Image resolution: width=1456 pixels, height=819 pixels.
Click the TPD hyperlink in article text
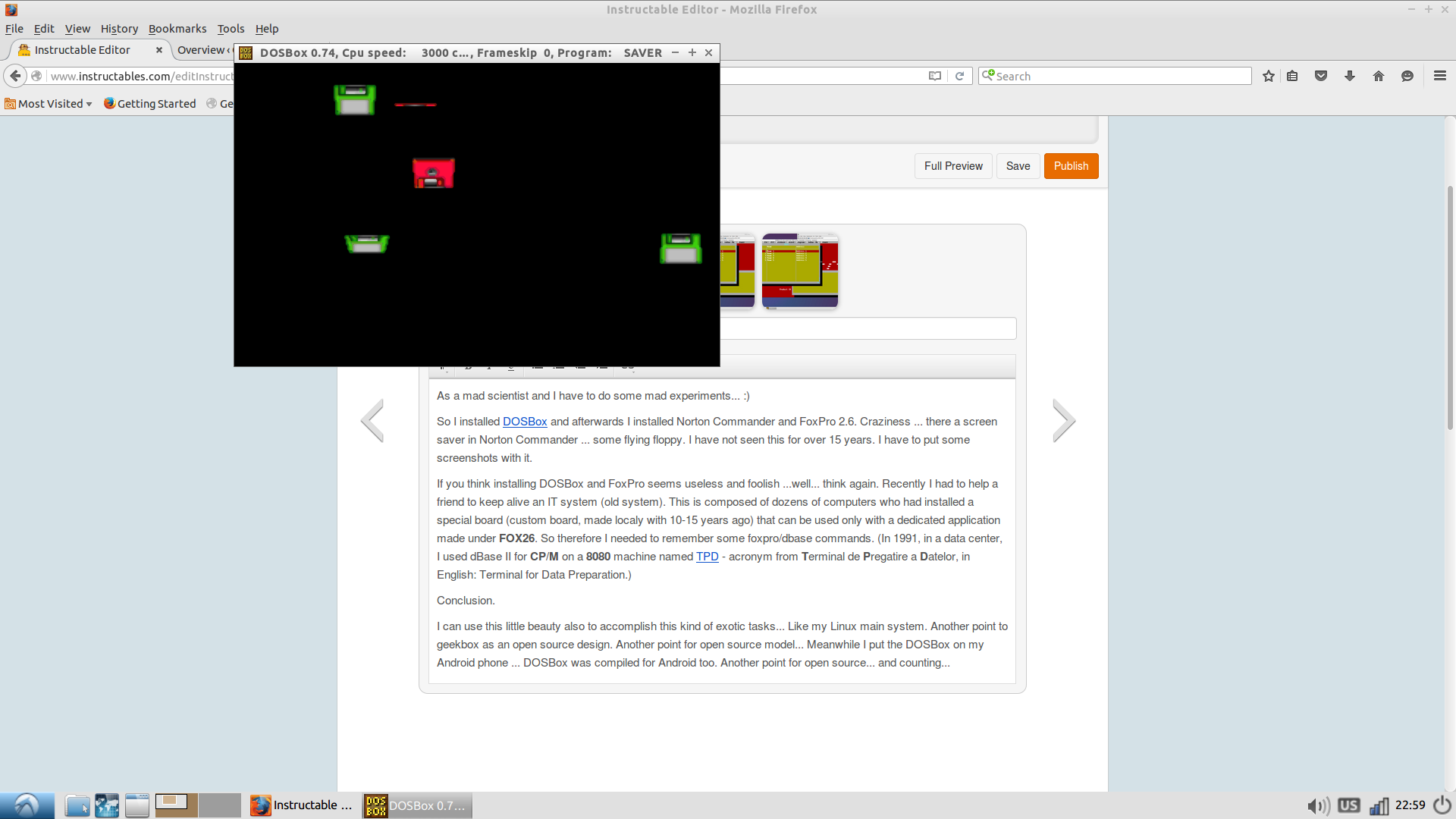tap(707, 556)
